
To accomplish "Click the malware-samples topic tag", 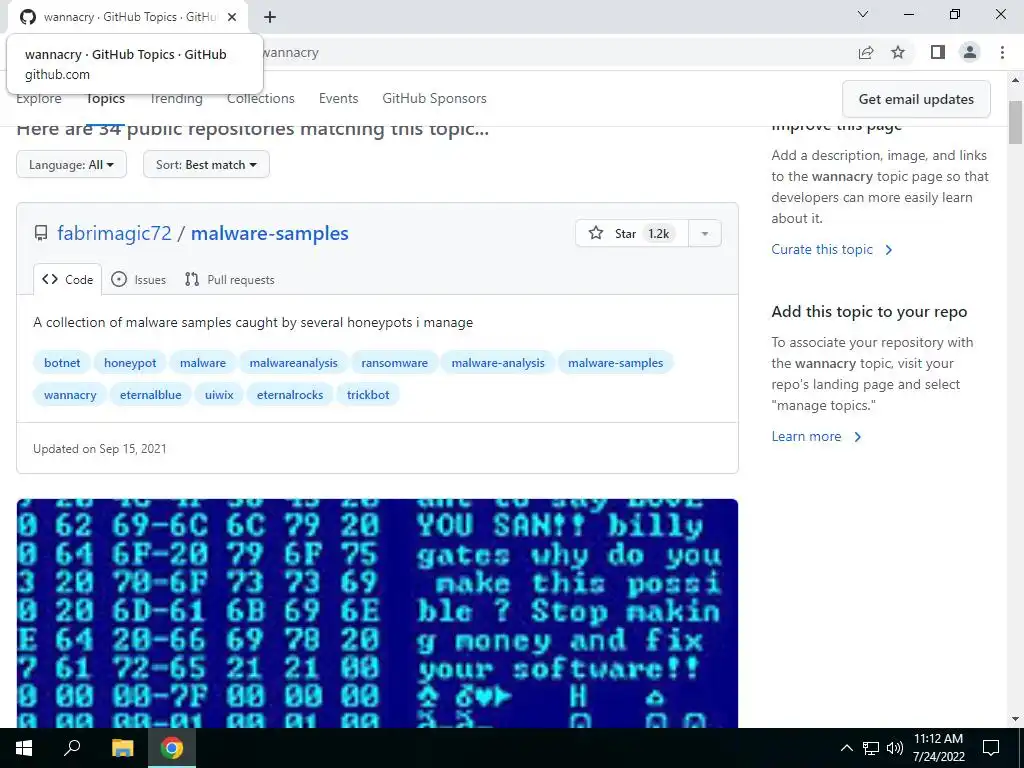I will coord(615,363).
